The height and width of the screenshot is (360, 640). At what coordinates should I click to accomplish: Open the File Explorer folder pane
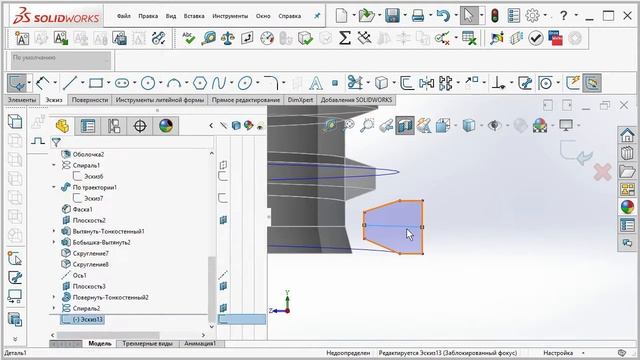pos(627,171)
